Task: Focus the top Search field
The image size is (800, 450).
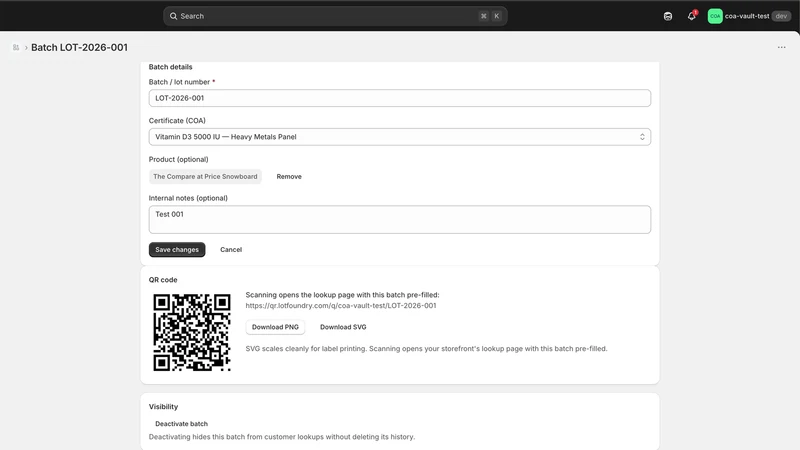Action: pyautogui.click(x=335, y=16)
